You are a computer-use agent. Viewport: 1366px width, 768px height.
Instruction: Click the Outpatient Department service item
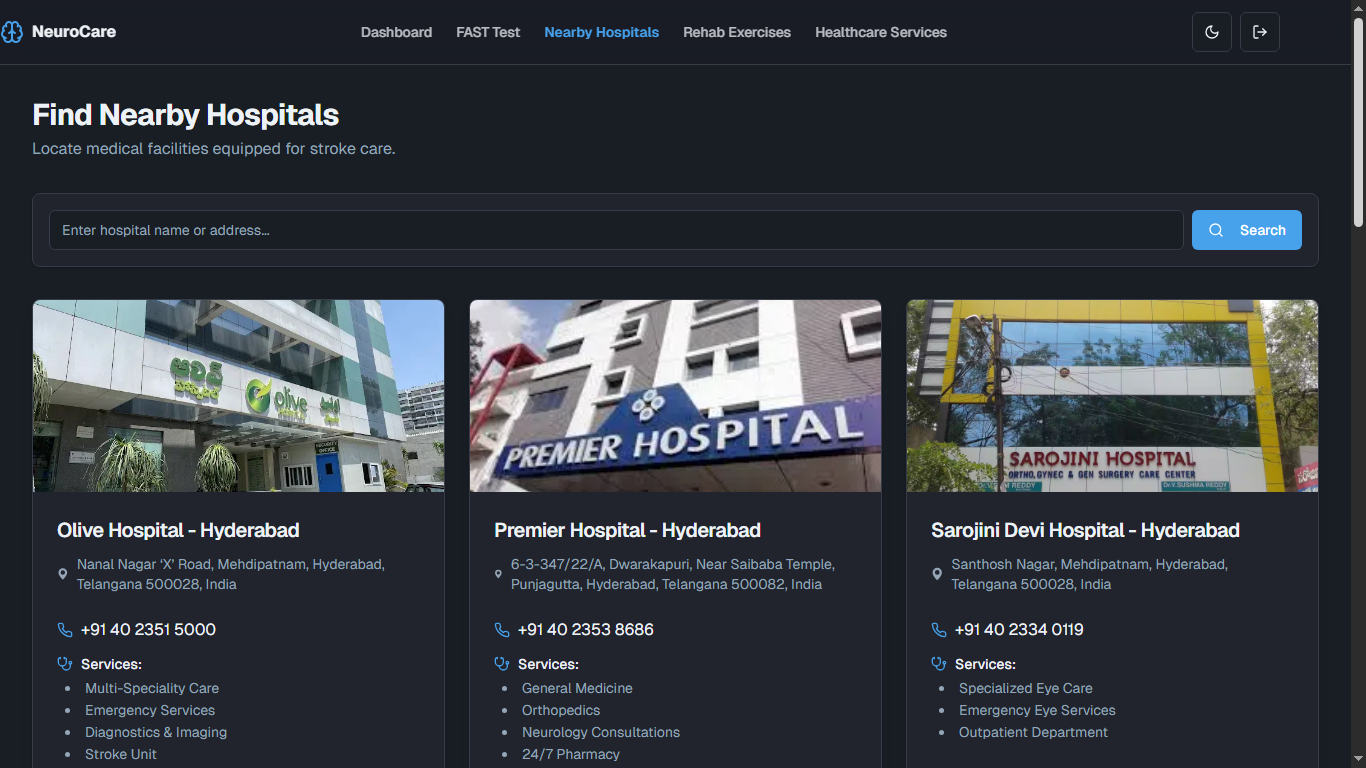point(1033,732)
